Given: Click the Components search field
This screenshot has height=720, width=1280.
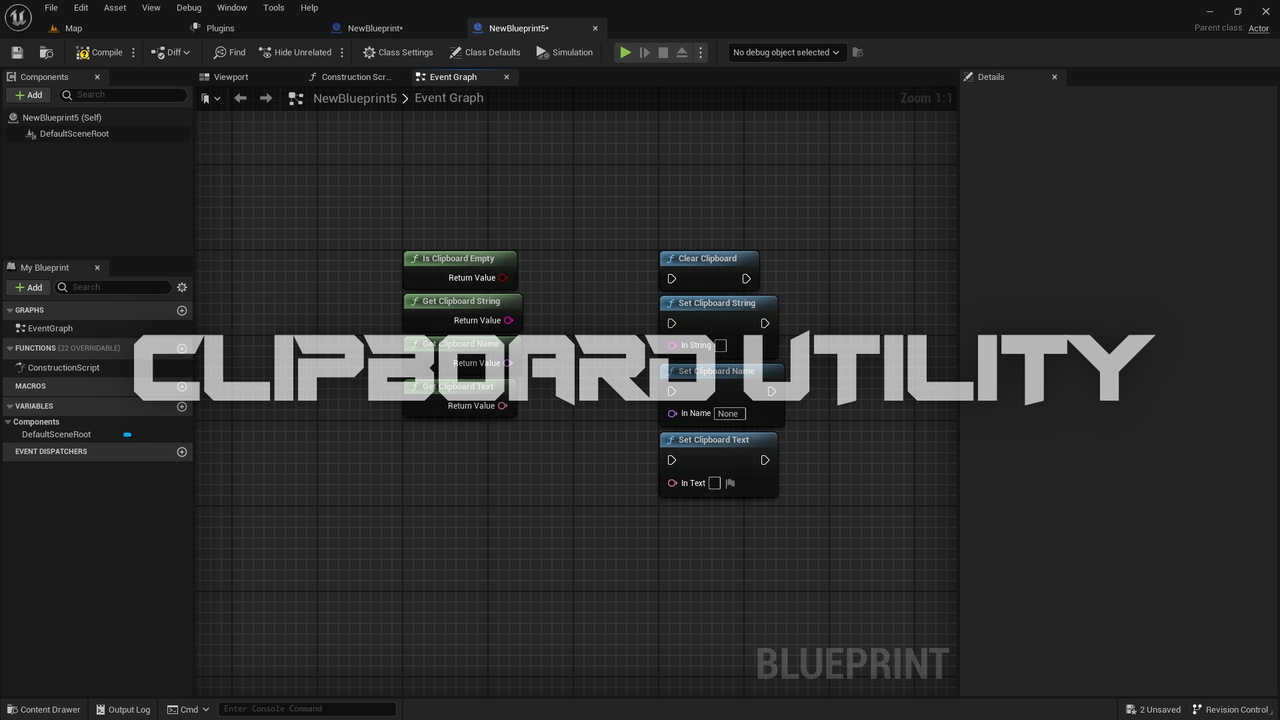Looking at the screenshot, I should coord(123,95).
